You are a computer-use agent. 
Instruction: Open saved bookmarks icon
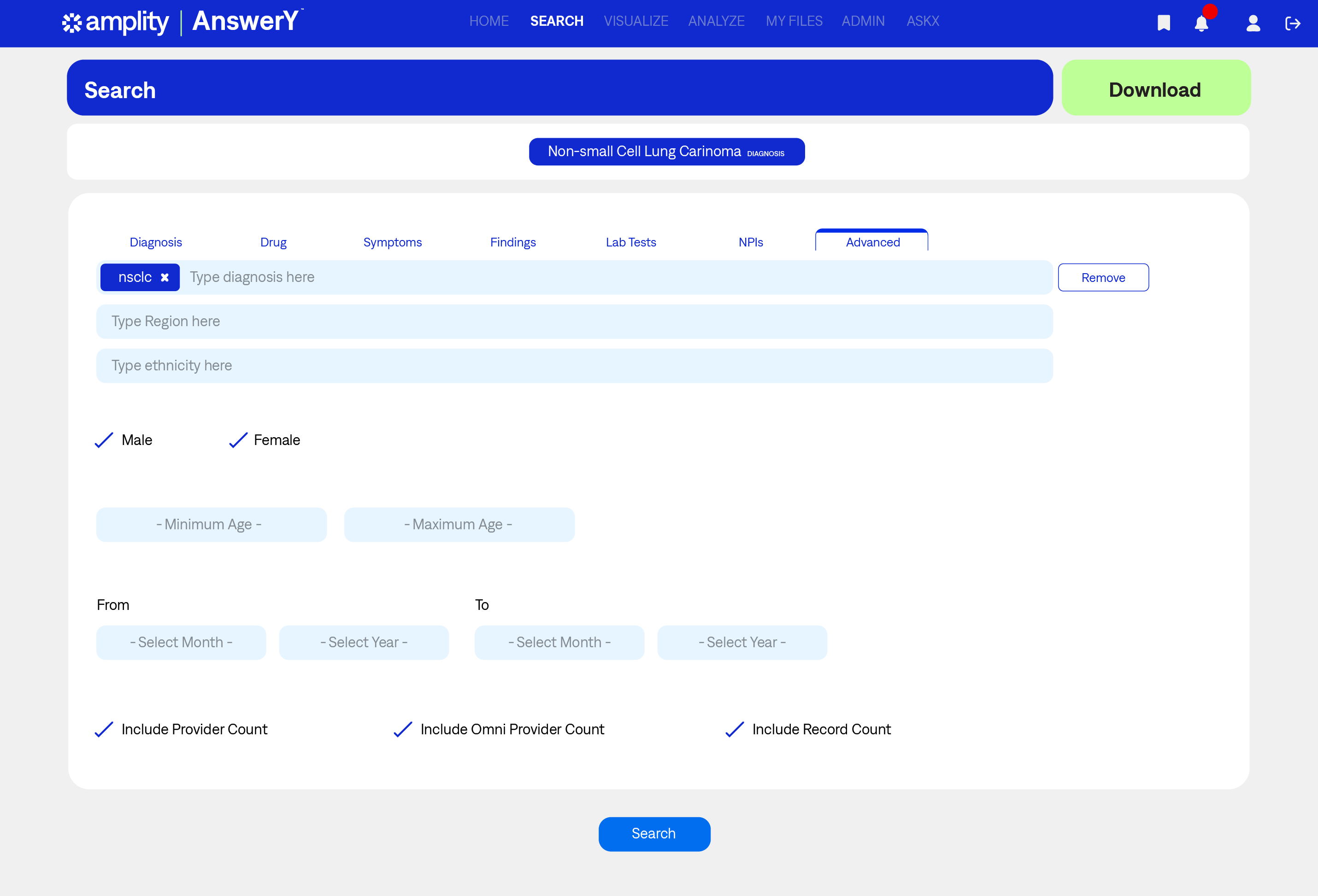(1163, 23)
